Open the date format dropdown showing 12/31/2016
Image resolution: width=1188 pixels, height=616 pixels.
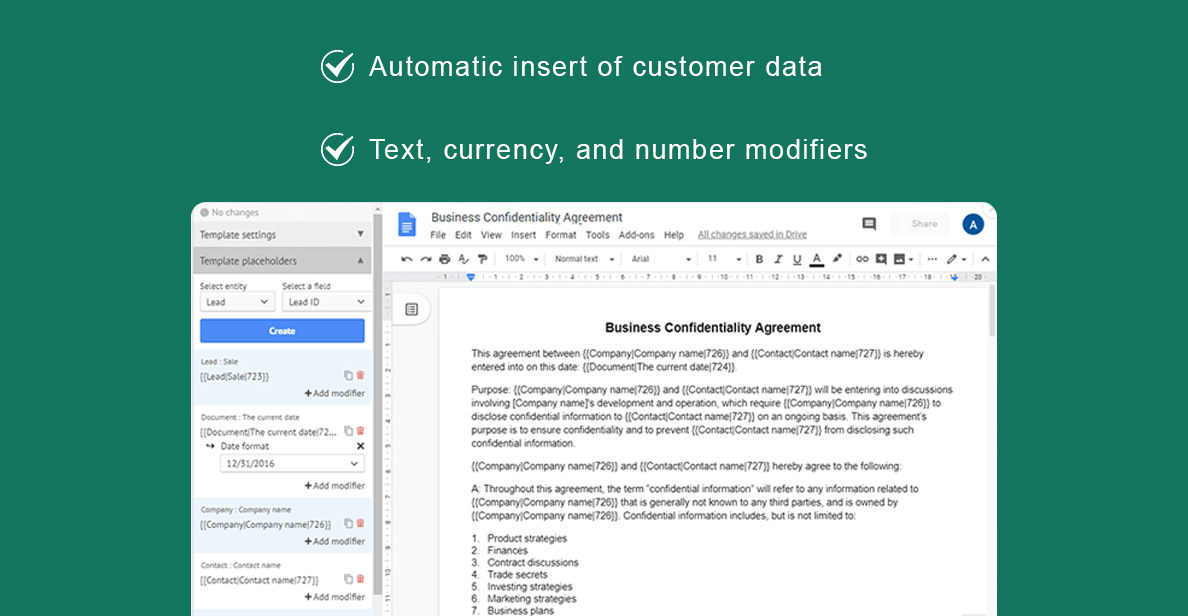click(292, 464)
